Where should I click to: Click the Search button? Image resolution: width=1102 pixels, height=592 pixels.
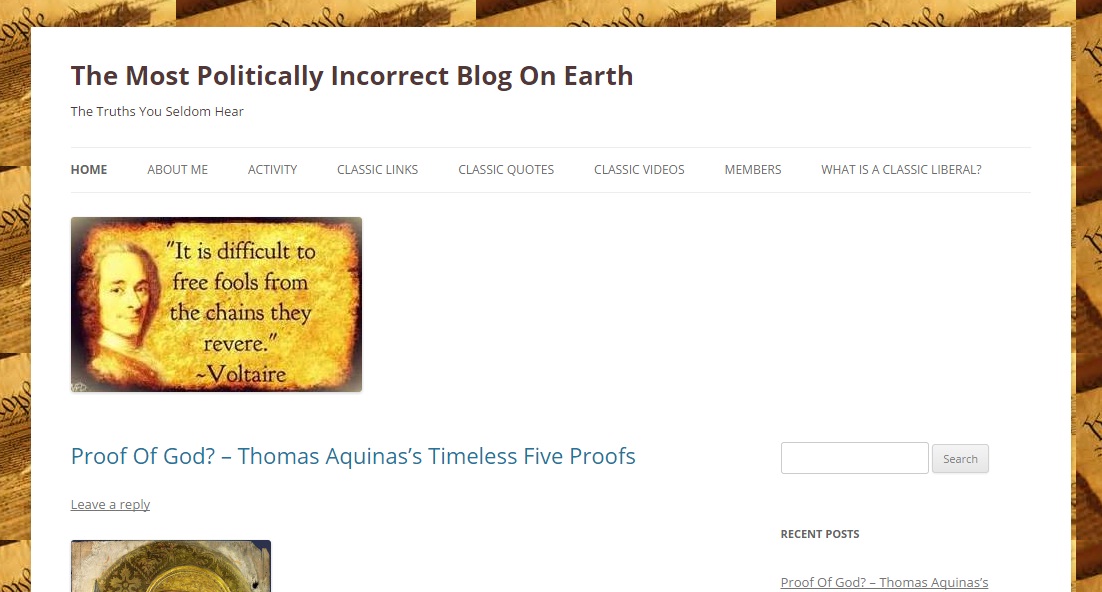tap(960, 458)
